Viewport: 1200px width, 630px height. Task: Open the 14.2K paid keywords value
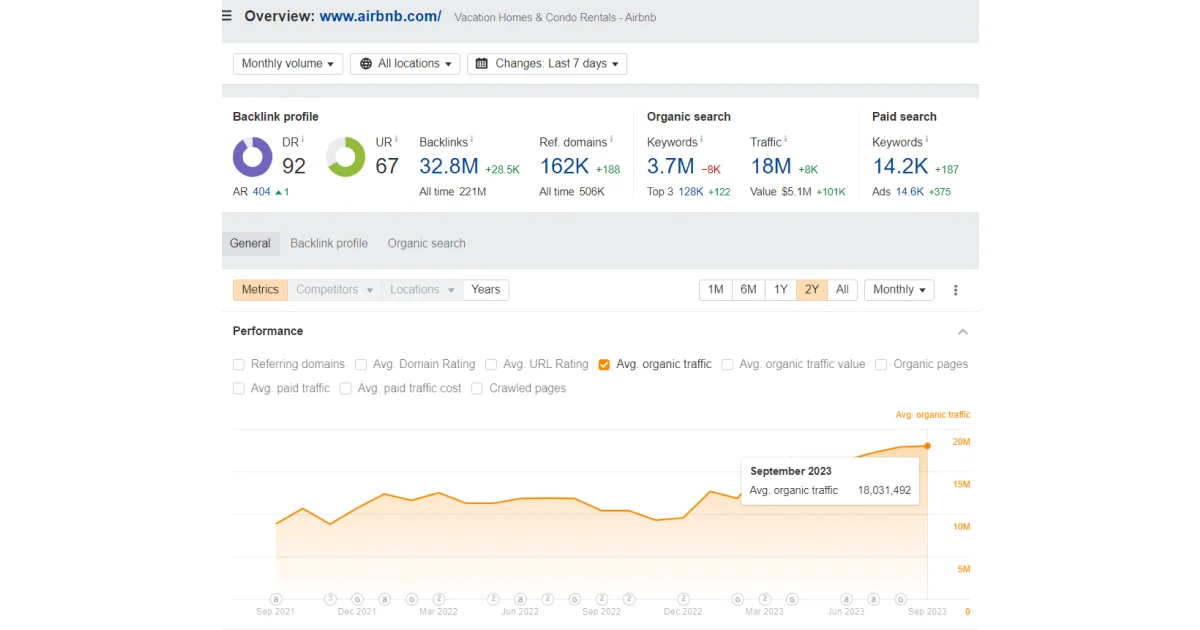[x=900, y=166]
